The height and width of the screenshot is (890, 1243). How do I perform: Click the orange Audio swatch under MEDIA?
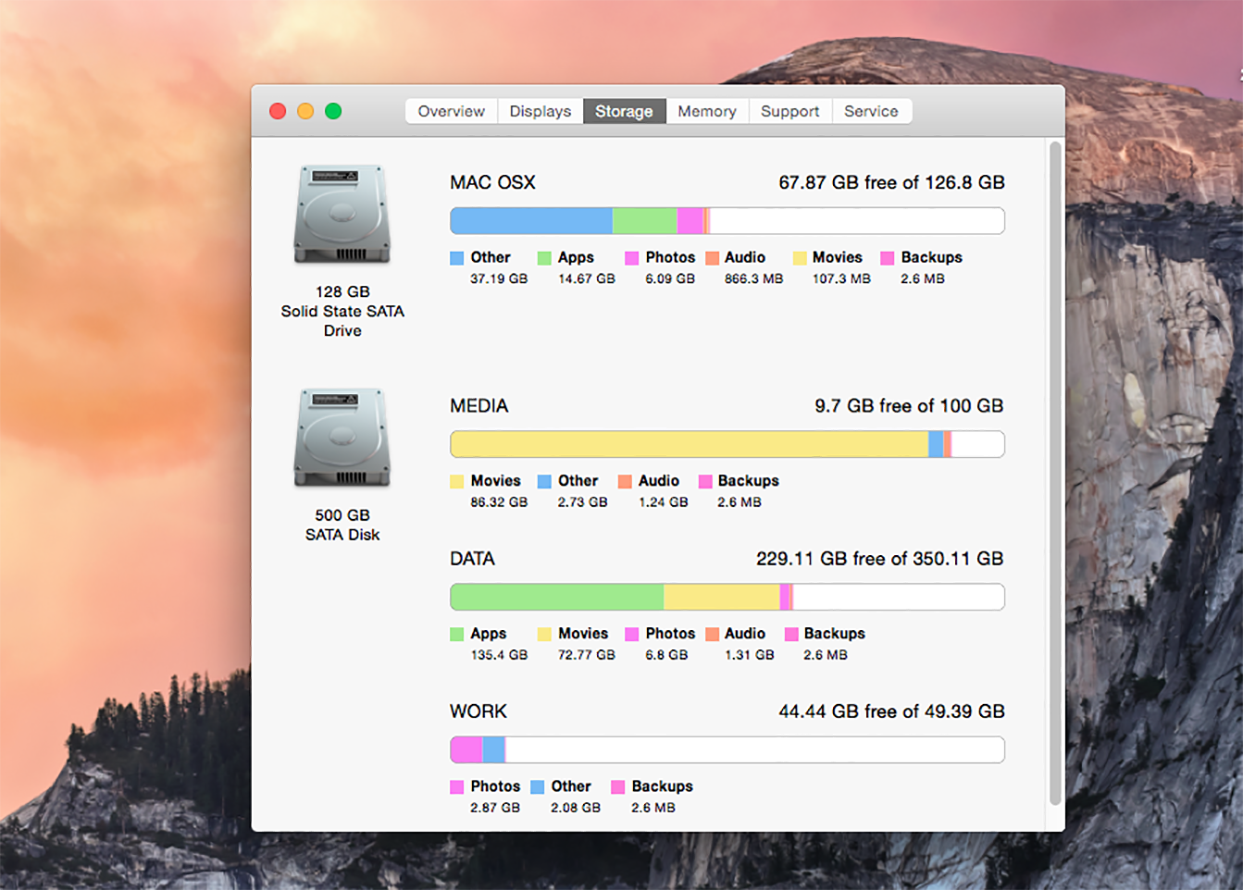625,482
